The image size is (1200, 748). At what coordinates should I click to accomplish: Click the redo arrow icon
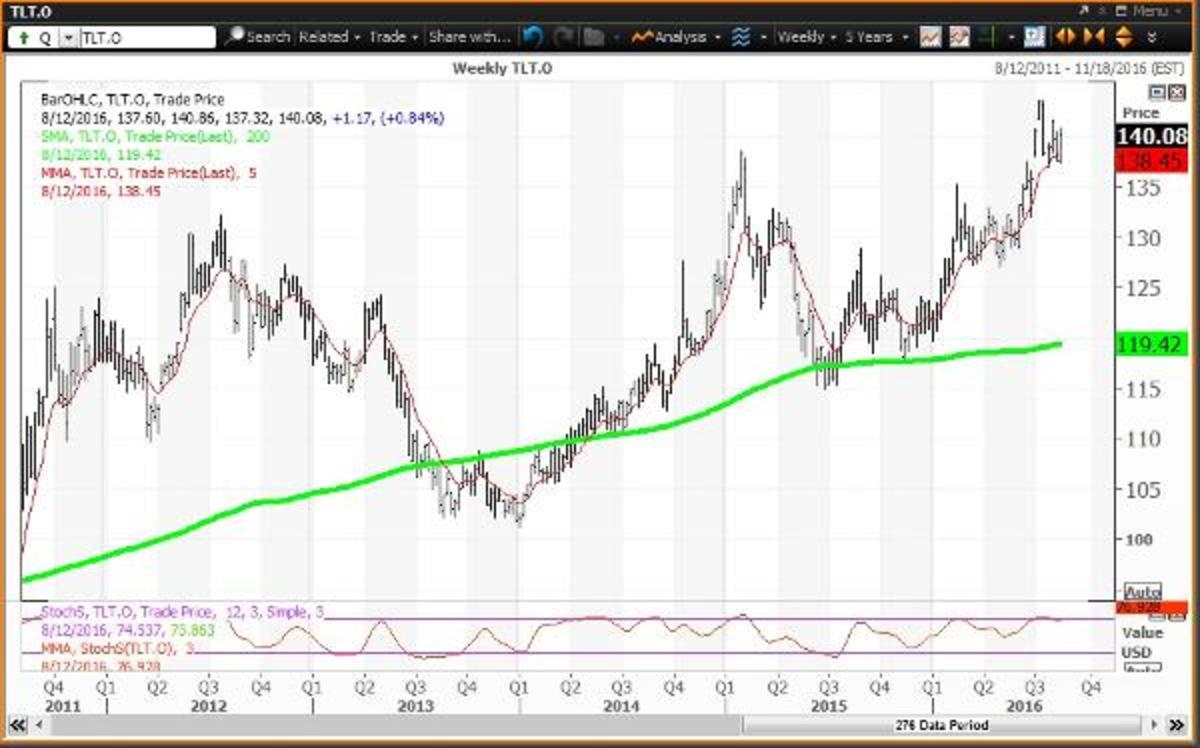tap(564, 37)
